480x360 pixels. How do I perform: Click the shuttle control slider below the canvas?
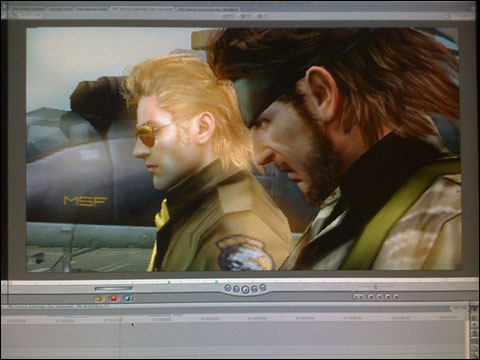114,288
